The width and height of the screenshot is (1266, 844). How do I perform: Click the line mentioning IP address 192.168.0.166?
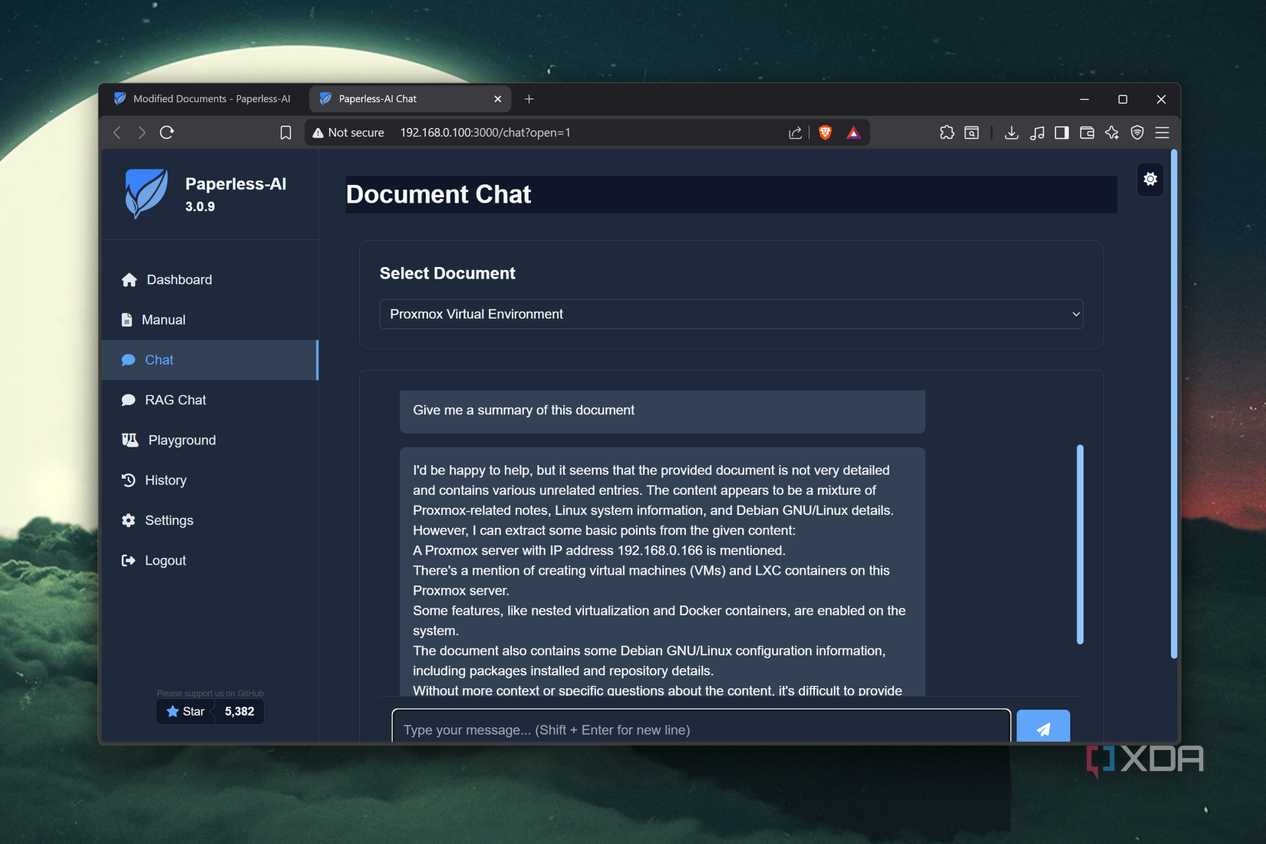pos(599,550)
